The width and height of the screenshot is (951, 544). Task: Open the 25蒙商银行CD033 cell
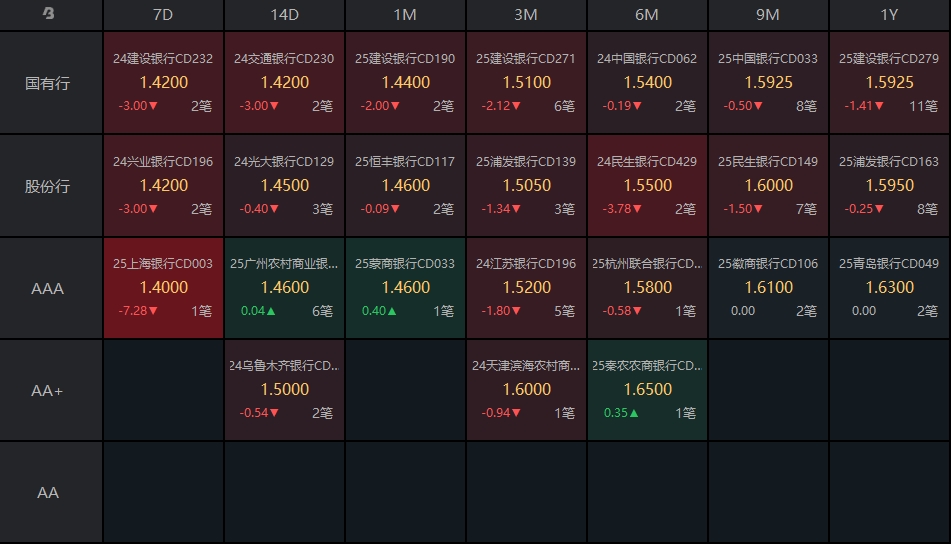(x=405, y=288)
